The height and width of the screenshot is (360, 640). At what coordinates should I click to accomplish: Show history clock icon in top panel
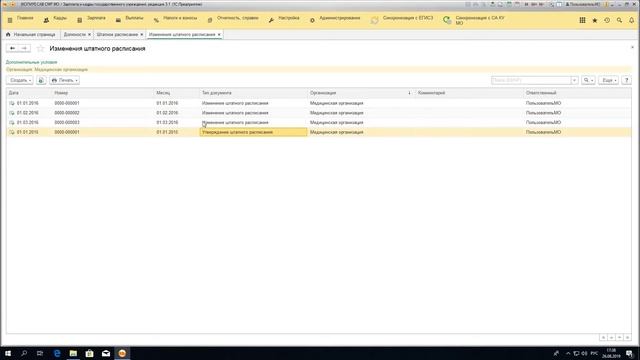[x=607, y=20]
